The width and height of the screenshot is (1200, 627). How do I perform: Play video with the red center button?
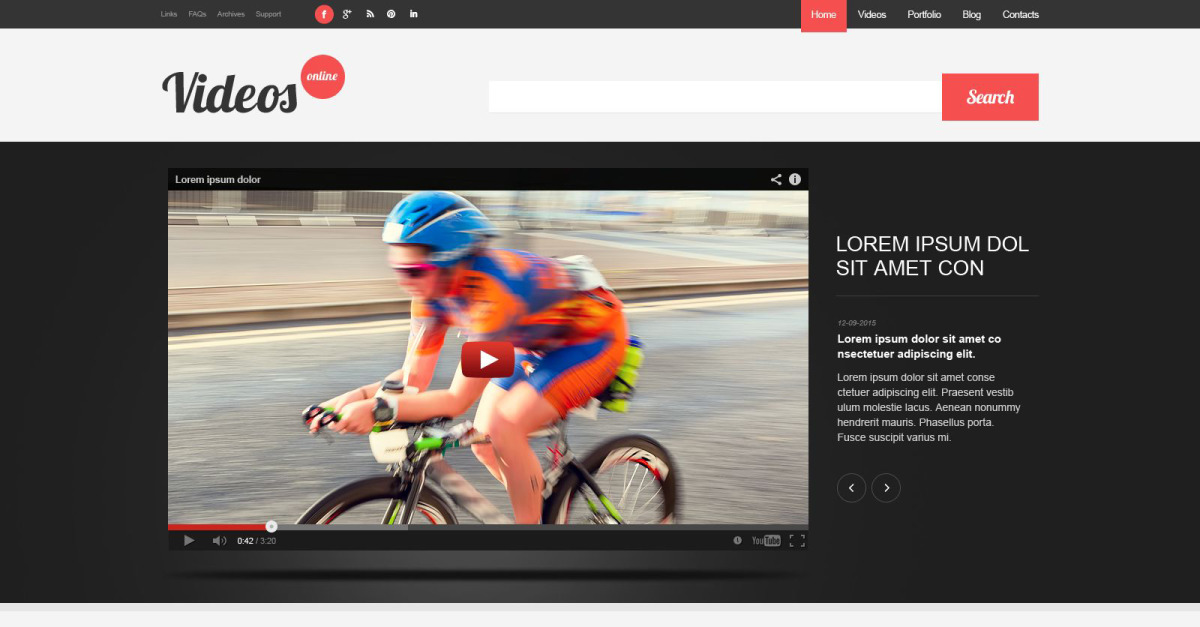click(x=488, y=359)
